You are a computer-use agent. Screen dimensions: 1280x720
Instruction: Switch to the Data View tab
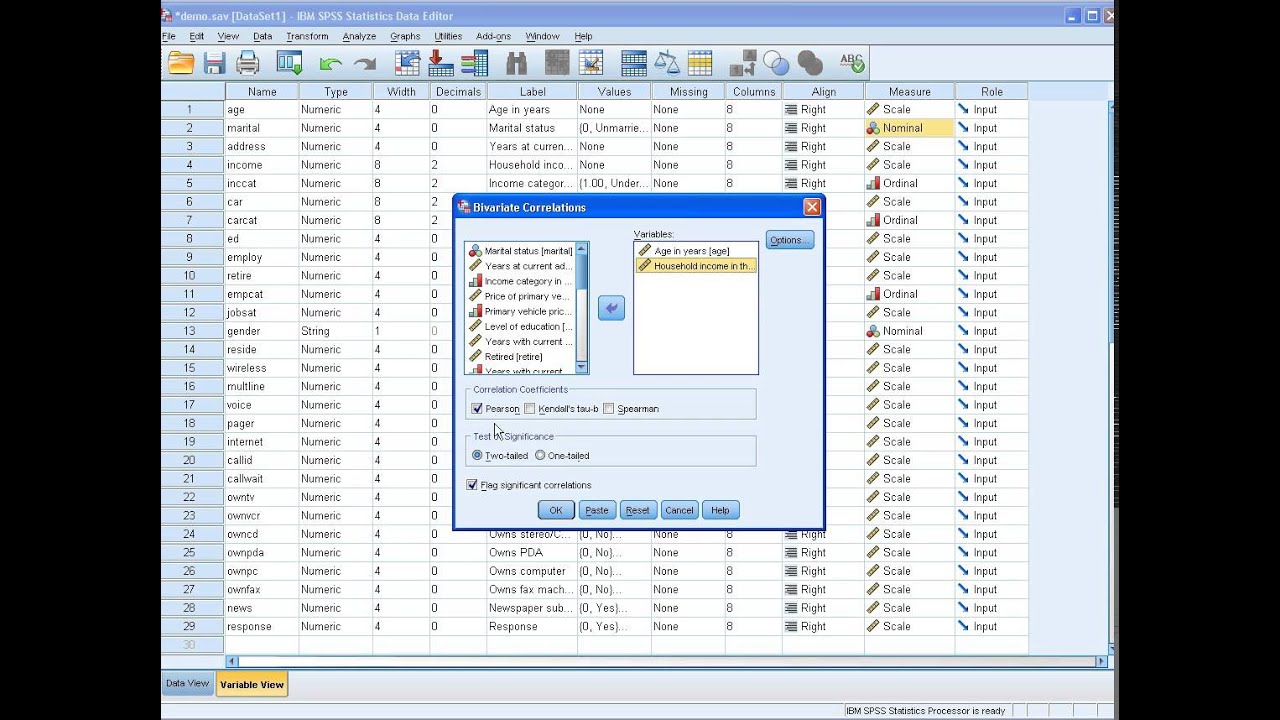tap(188, 684)
